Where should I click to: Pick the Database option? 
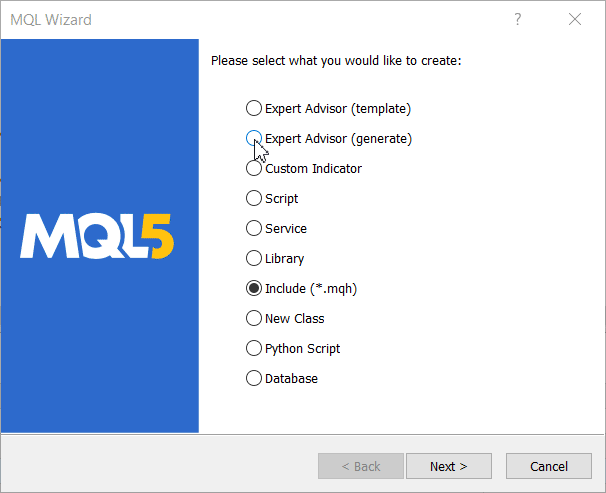coord(254,378)
